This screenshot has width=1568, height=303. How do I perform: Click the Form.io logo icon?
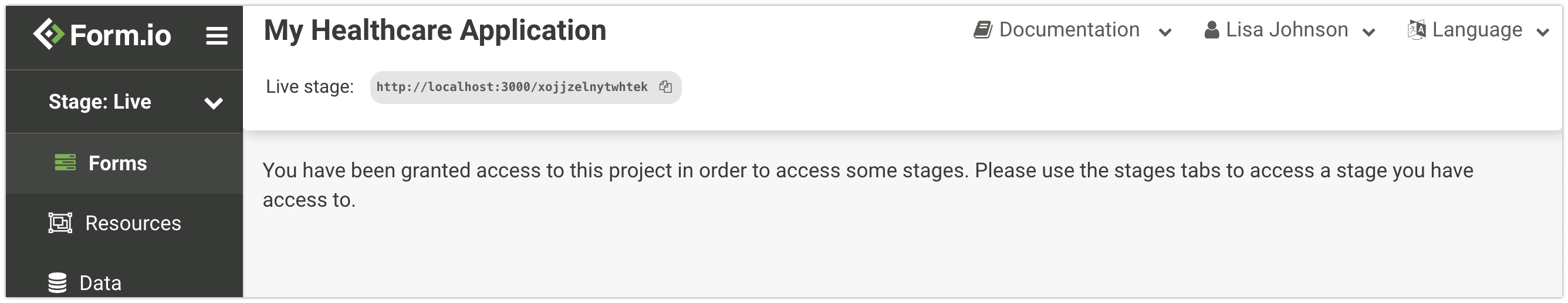[x=49, y=33]
